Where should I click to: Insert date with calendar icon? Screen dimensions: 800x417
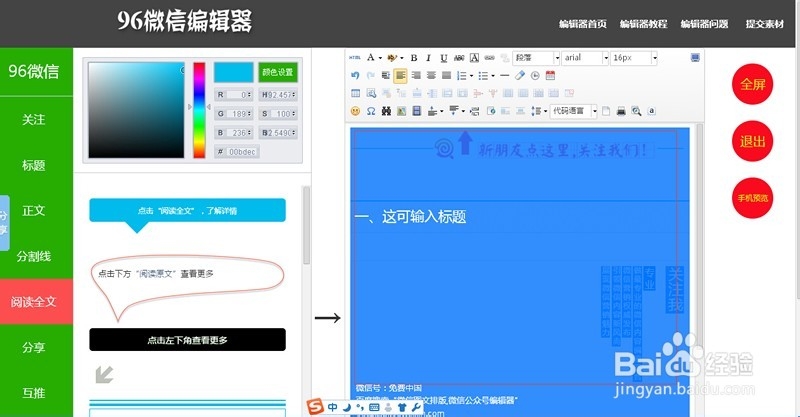(550, 76)
